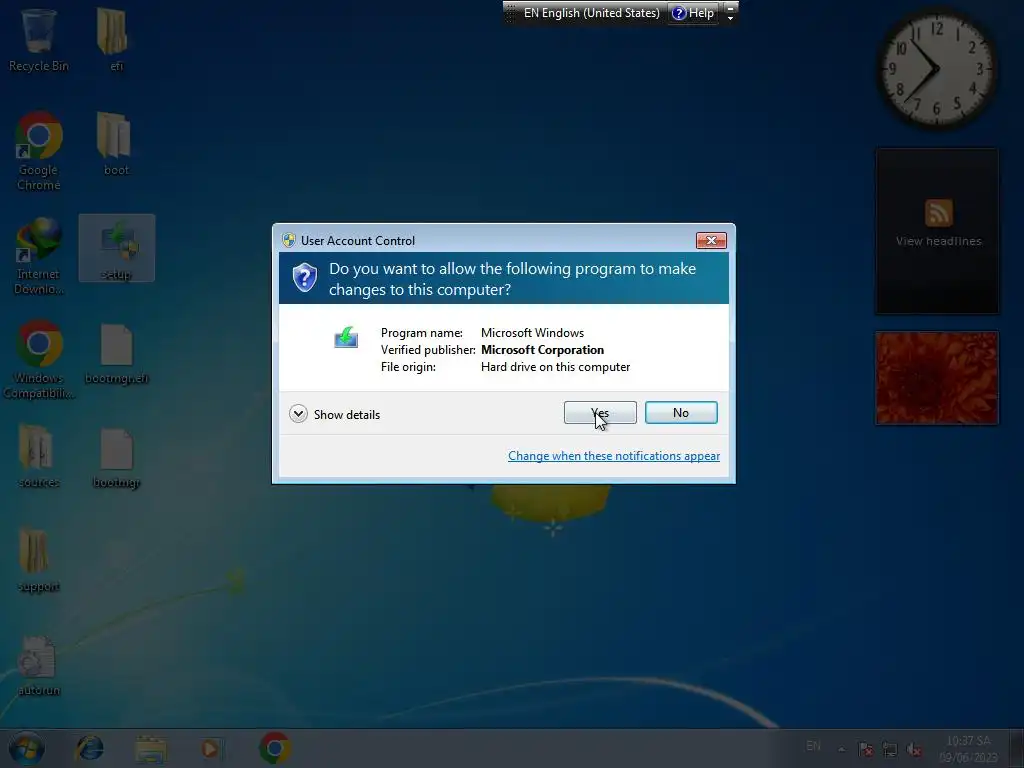Open Windows Explorer from taskbar
The image size is (1024, 768).
(x=151, y=748)
